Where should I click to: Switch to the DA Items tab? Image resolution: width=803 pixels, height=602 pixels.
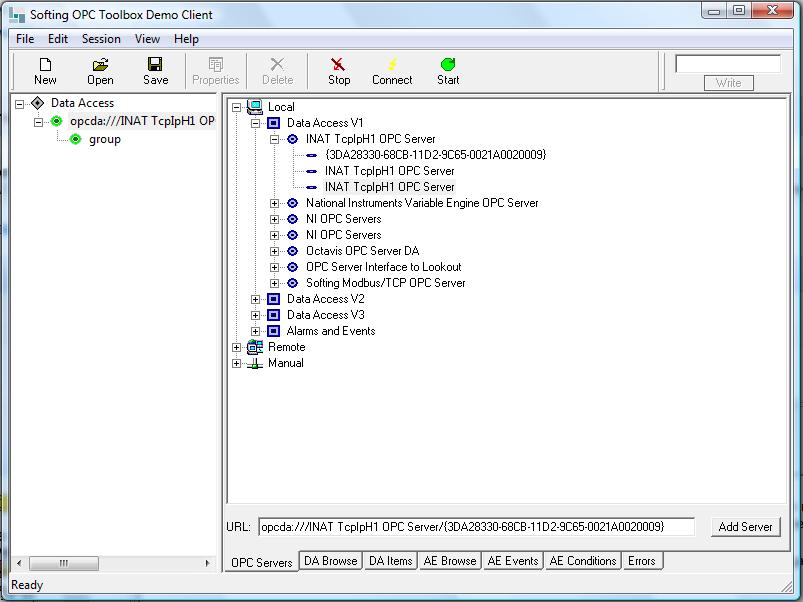(390, 561)
